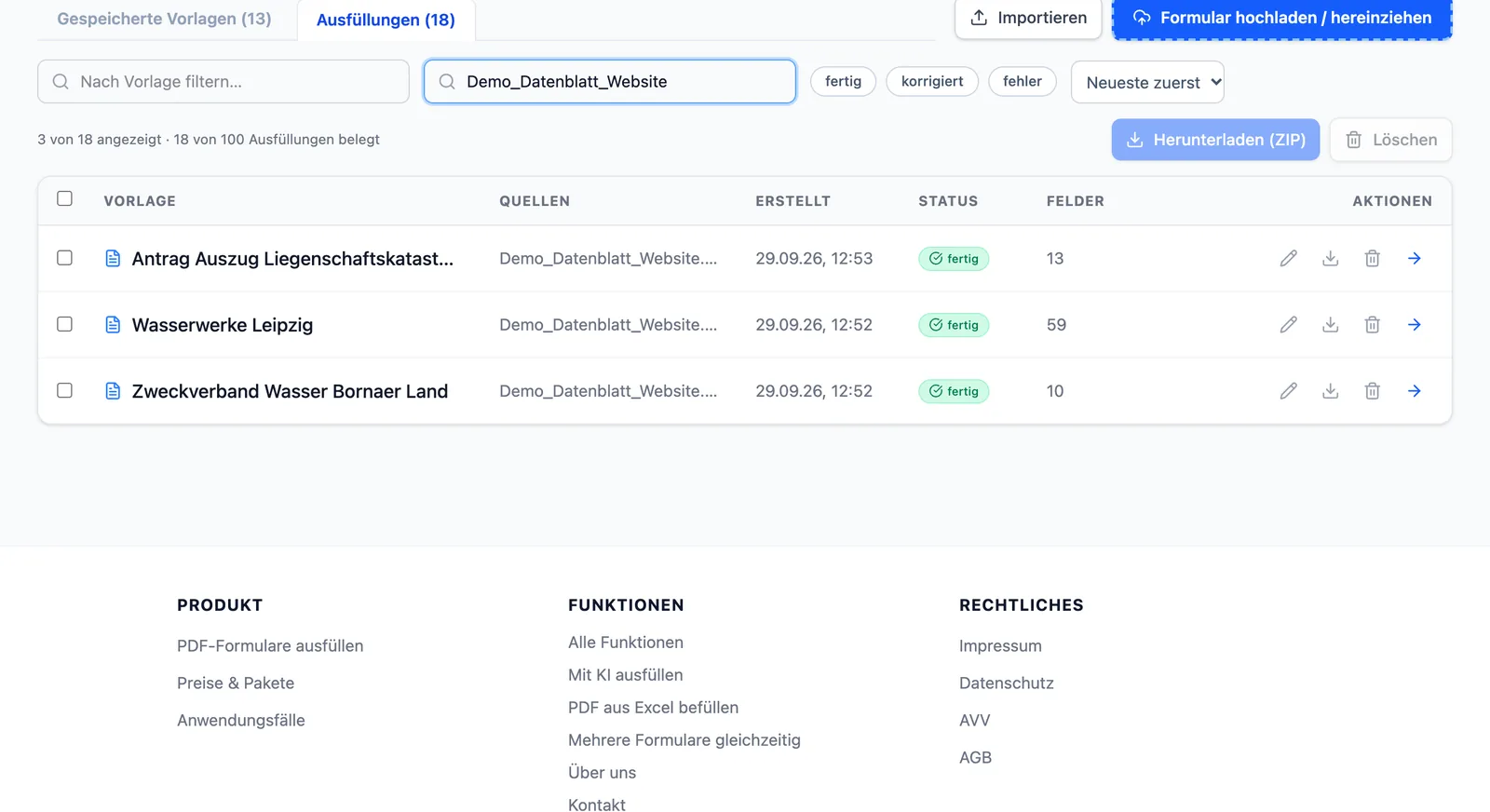This screenshot has width=1490, height=812.
Task: Delete the Antrag Auszug Liegenschaftskataster row via trash icon
Action: 1372,259
